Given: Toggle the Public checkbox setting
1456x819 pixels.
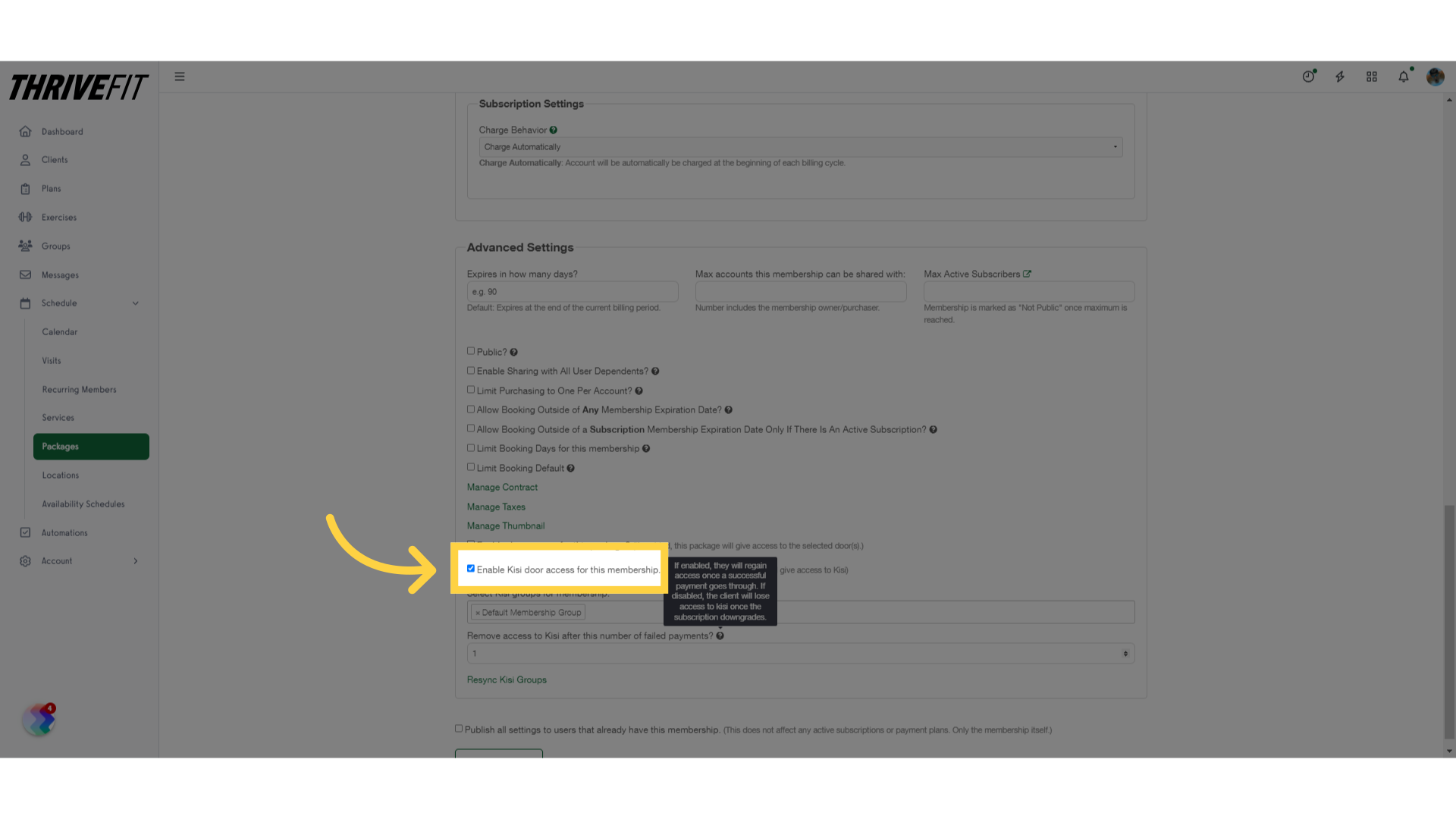Looking at the screenshot, I should 471,350.
